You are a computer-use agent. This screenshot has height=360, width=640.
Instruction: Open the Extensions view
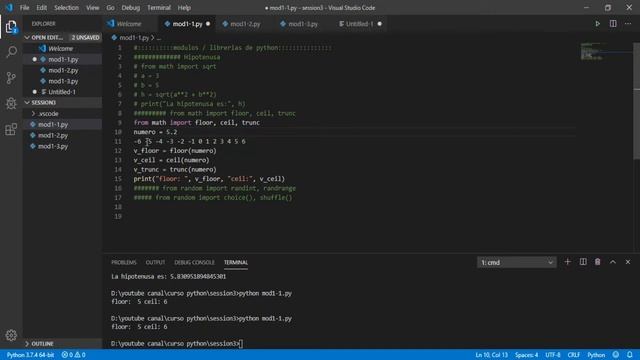point(11,129)
